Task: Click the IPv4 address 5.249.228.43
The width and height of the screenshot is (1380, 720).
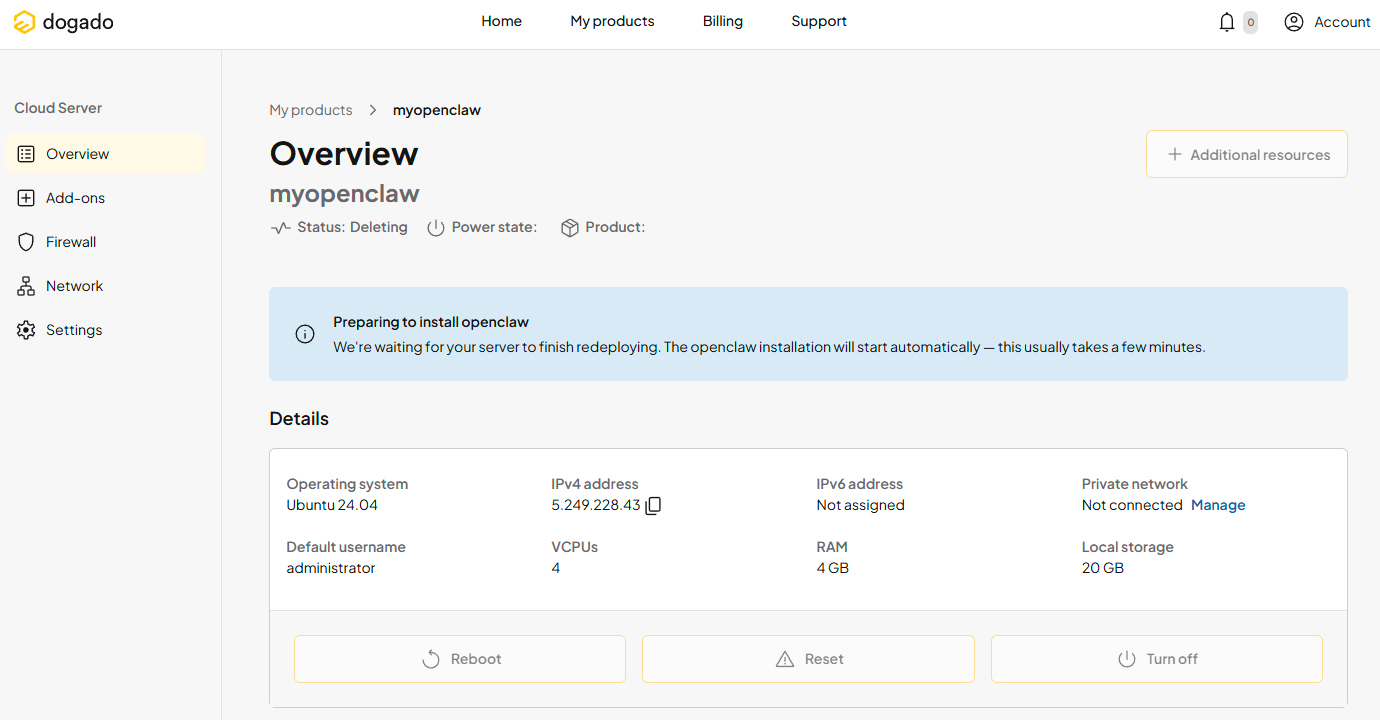Action: tap(596, 505)
